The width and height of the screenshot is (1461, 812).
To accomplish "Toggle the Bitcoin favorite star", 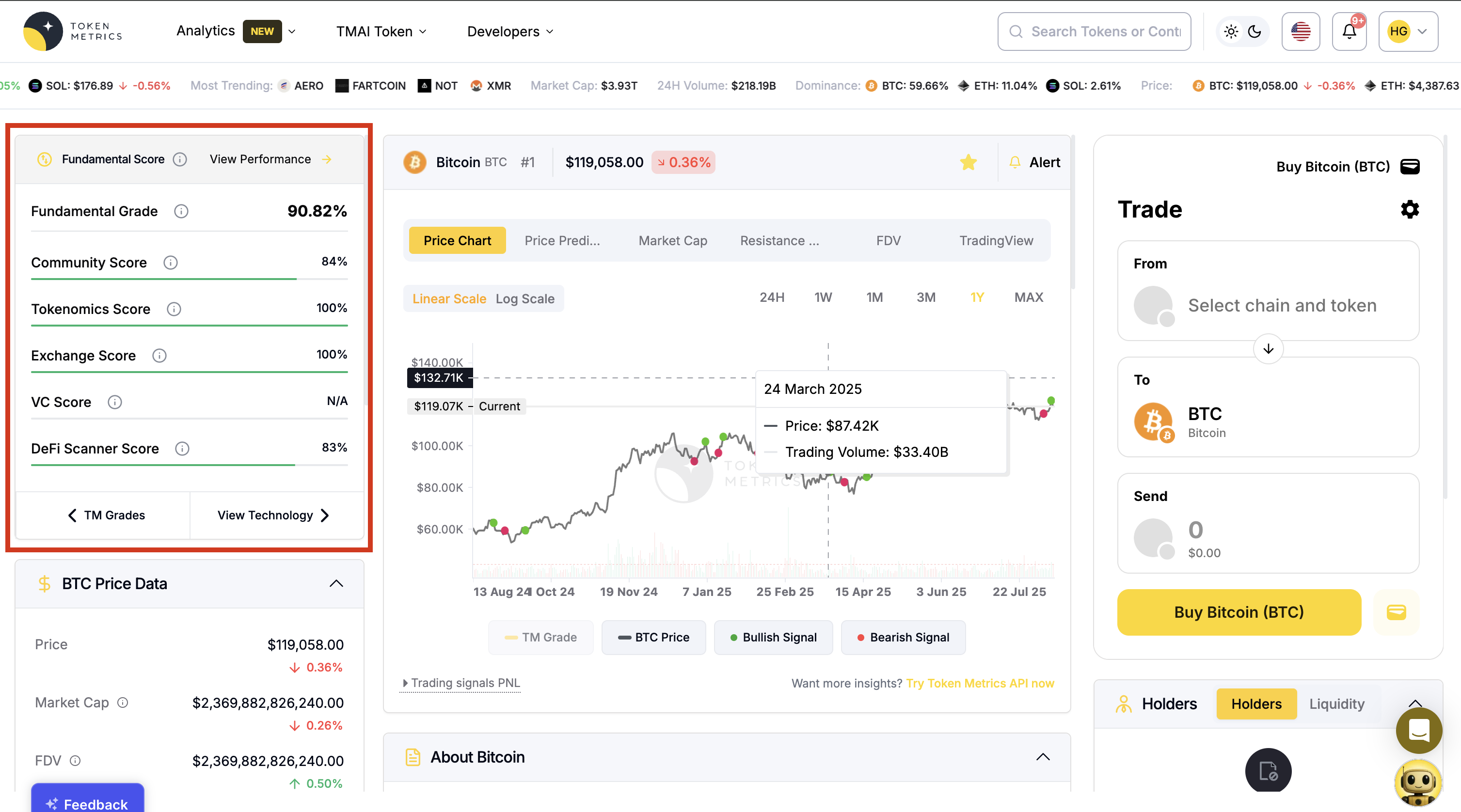I will click(x=968, y=162).
